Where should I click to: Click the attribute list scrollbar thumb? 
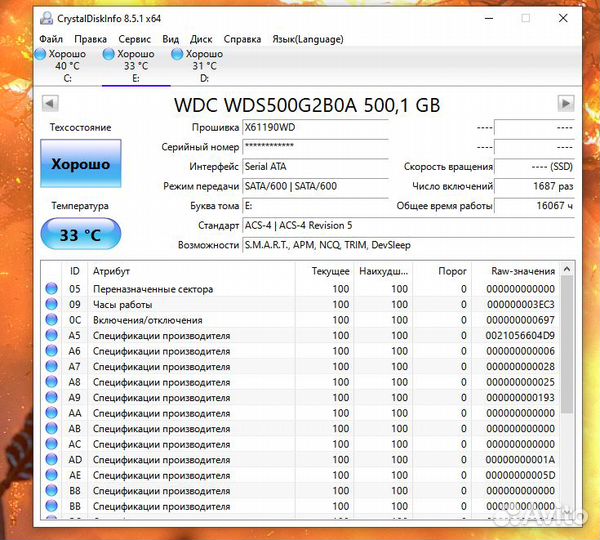click(x=567, y=344)
